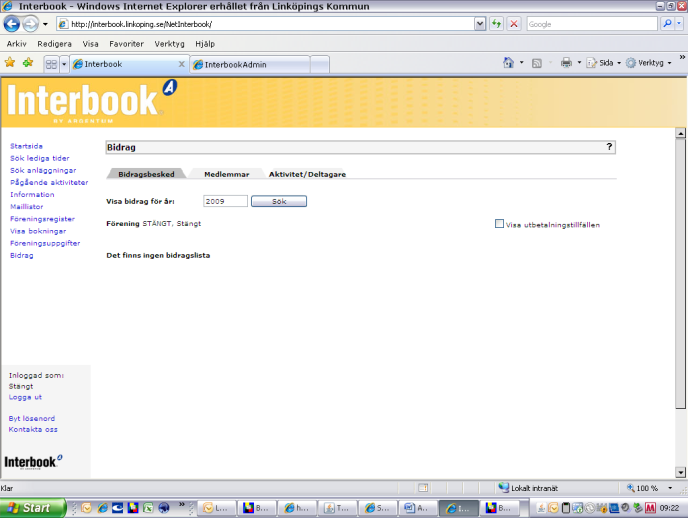Viewport: 688px width, 518px height.
Task: Open the Sida page menu
Action: click(x=604, y=63)
